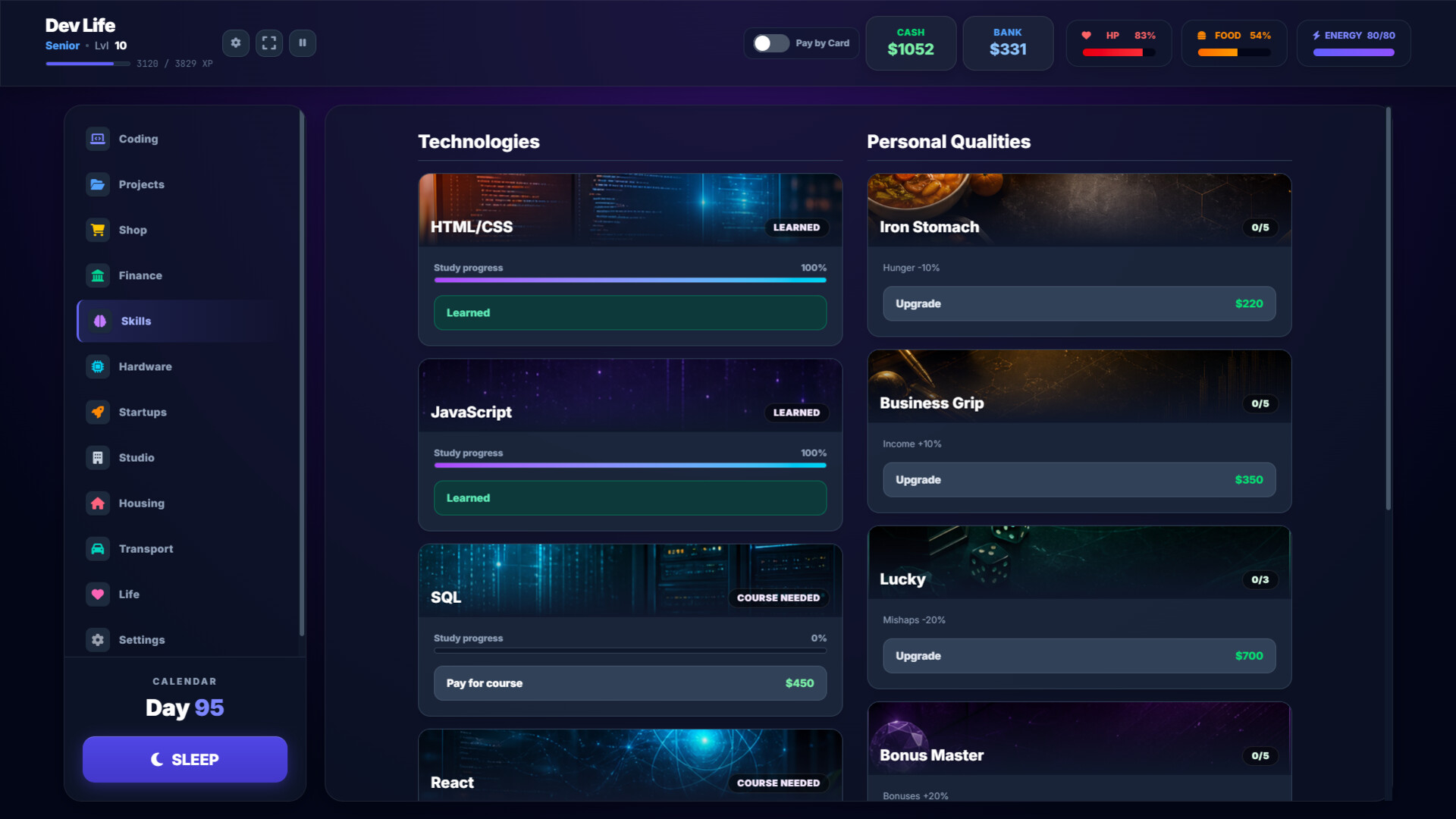Click the SLEEP button
Viewport: 1456px width, 819px height.
point(185,759)
